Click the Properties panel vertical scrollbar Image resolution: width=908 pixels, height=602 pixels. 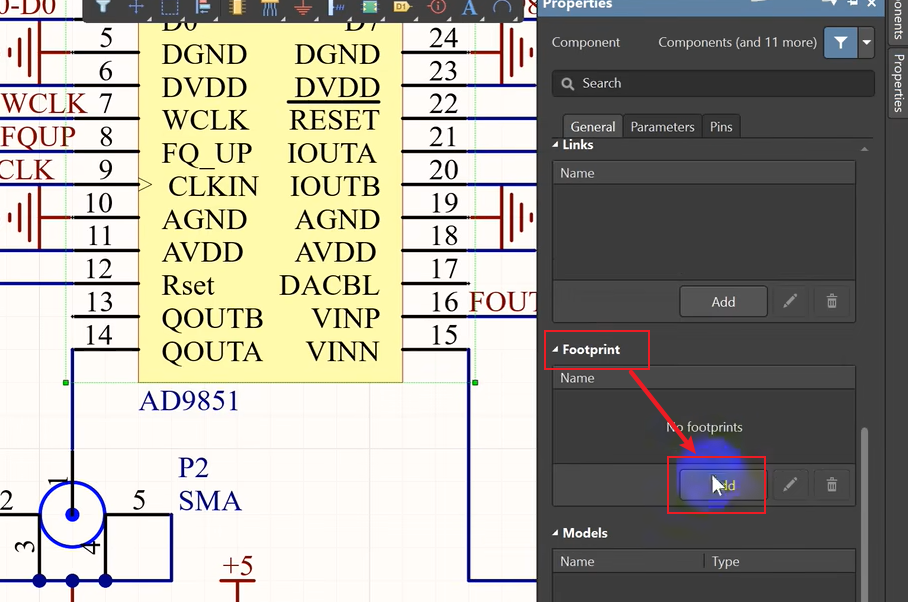[864, 514]
